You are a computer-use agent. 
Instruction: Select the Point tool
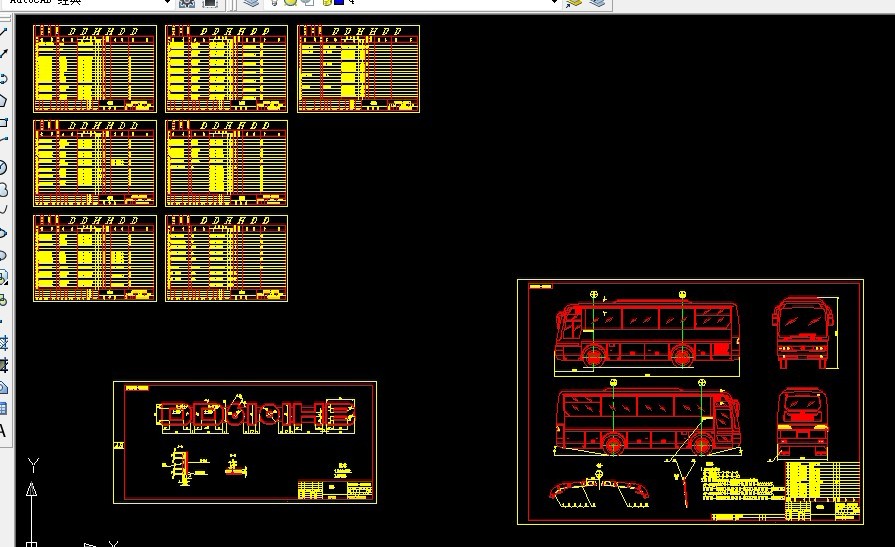coord(2,321)
